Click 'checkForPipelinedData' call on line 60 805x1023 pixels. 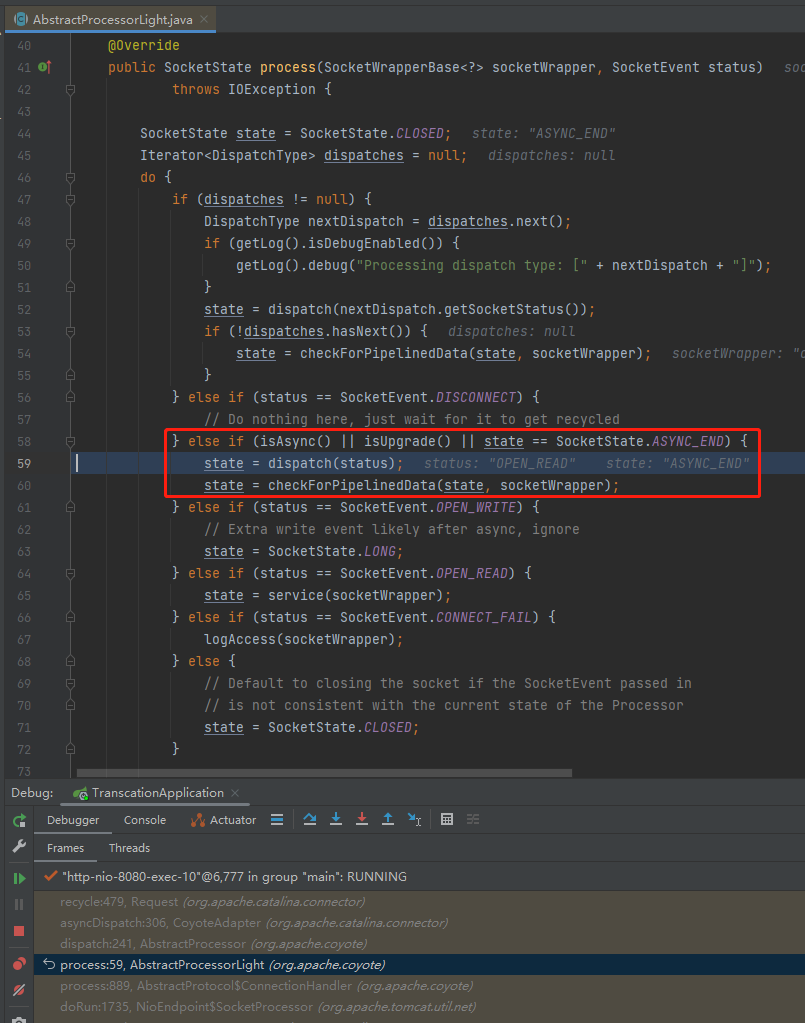click(x=352, y=485)
